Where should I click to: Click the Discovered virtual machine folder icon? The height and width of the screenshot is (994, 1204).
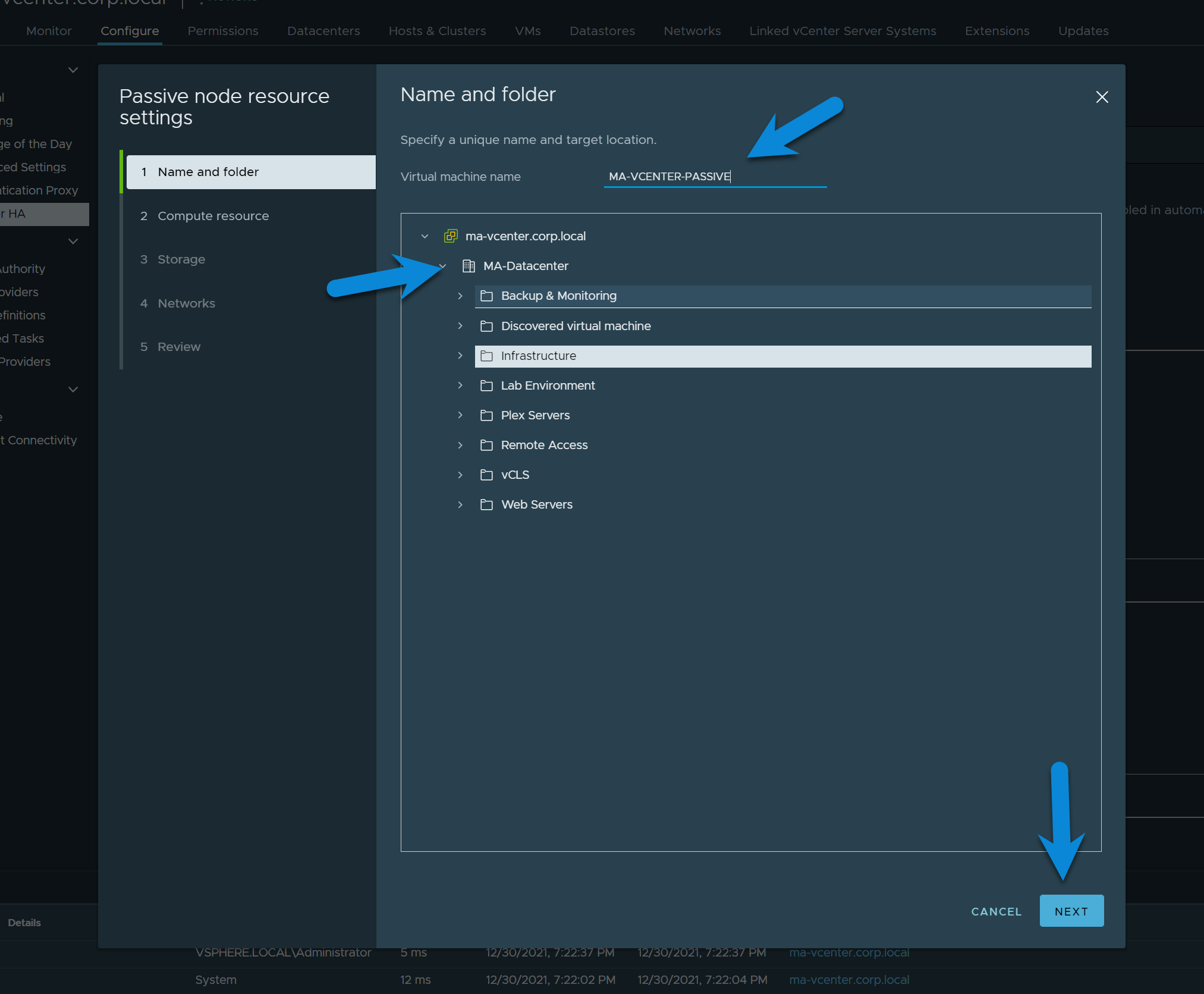[486, 326]
